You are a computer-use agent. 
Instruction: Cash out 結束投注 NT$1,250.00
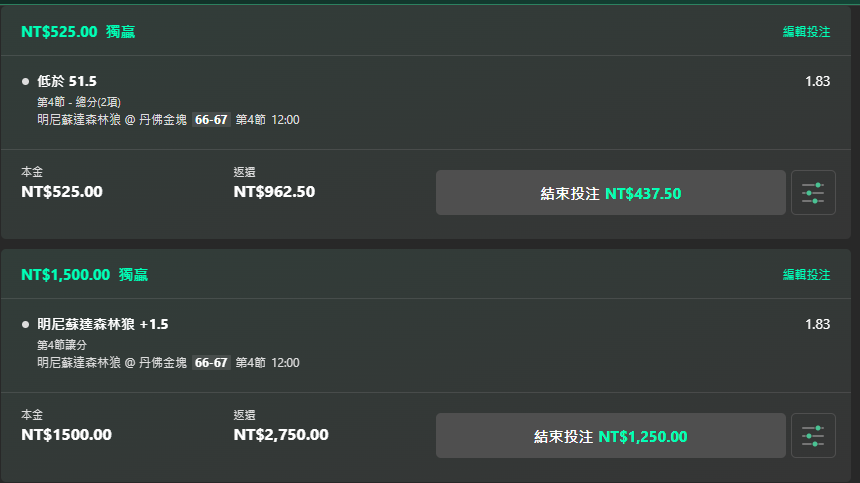click(x=610, y=435)
